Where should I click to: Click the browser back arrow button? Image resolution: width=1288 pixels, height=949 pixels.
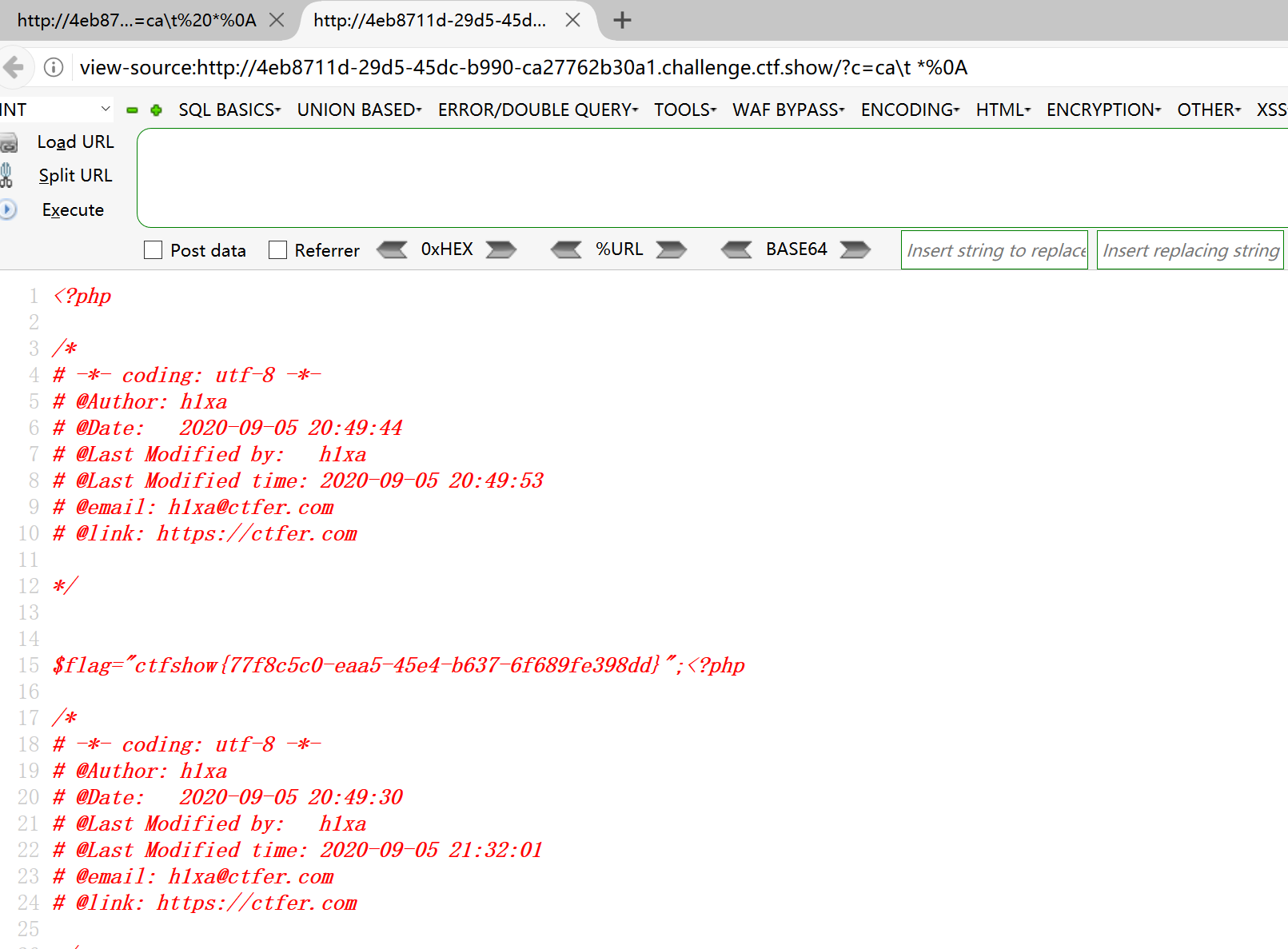(14, 67)
